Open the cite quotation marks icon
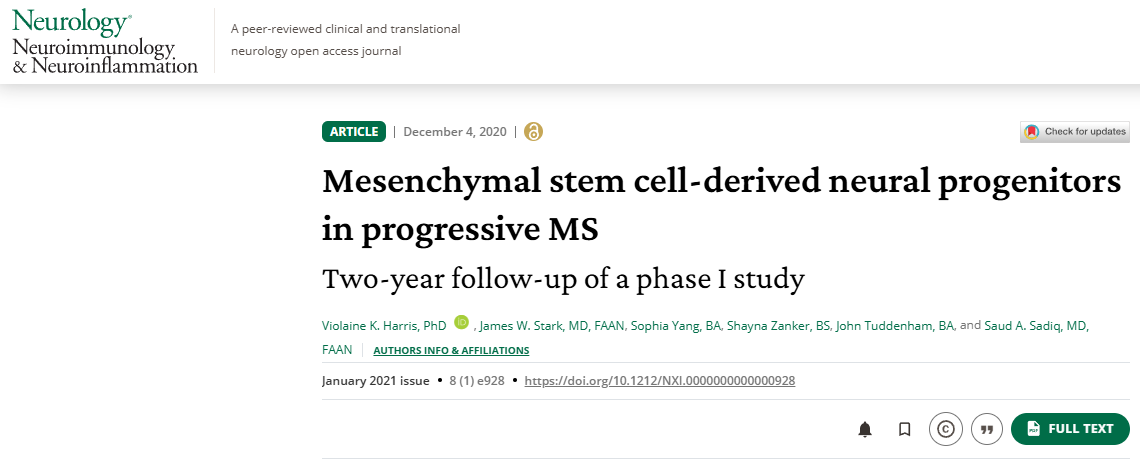Image resolution: width=1140 pixels, height=459 pixels. (x=987, y=429)
